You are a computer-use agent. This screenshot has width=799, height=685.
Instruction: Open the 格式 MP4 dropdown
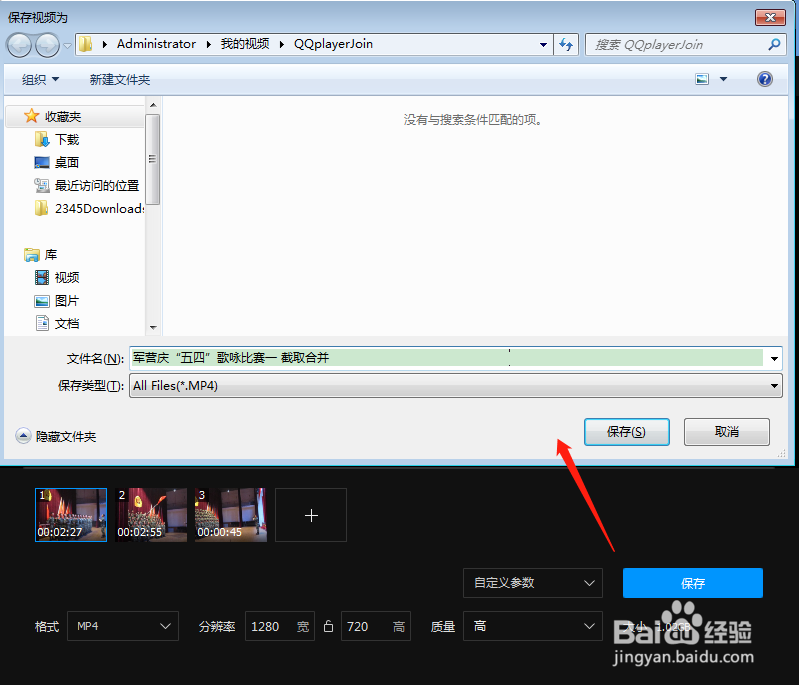[123, 626]
